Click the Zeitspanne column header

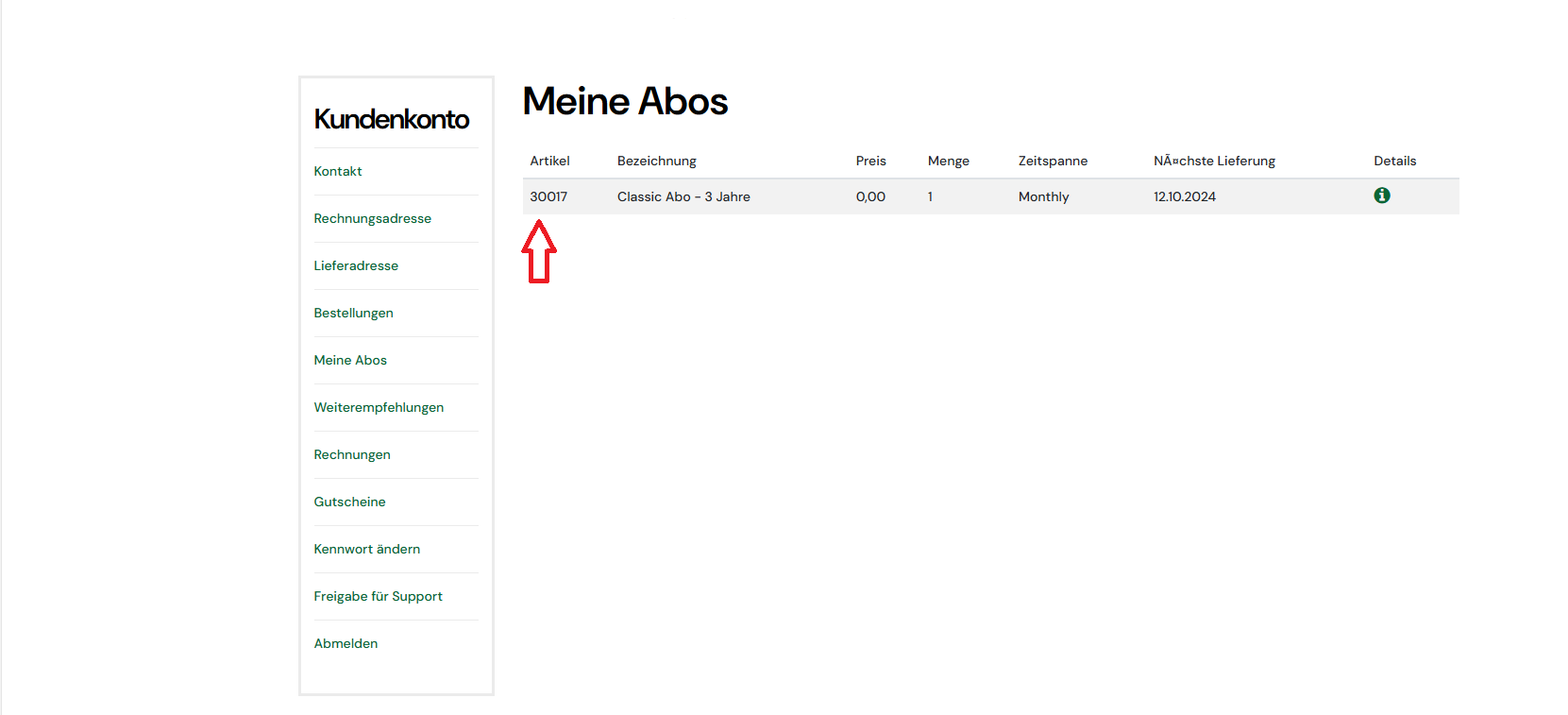click(1053, 161)
